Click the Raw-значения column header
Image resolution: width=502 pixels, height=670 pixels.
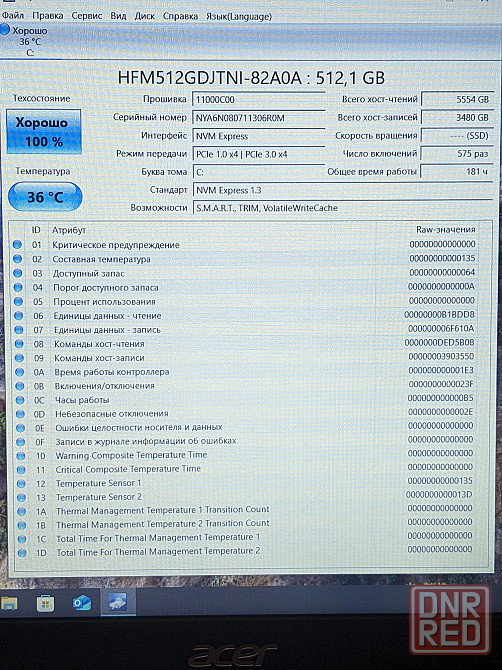point(446,229)
